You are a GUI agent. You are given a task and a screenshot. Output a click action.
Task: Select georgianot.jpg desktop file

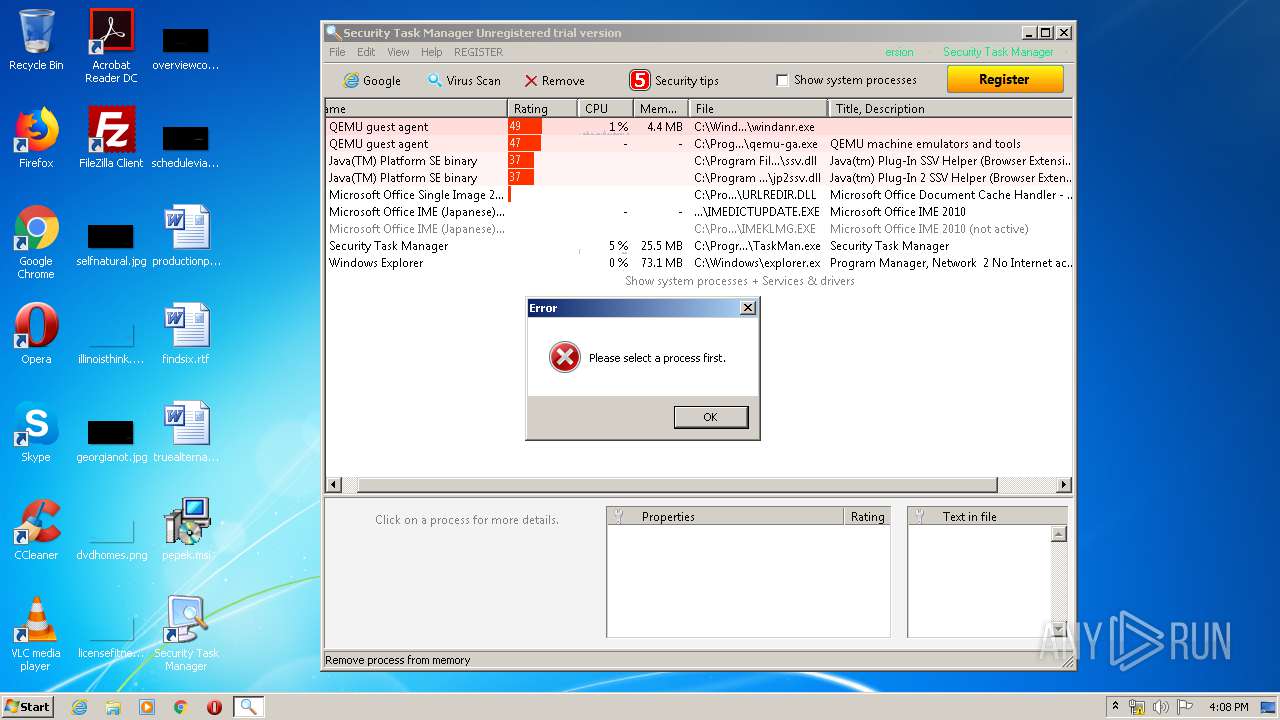coord(111,438)
